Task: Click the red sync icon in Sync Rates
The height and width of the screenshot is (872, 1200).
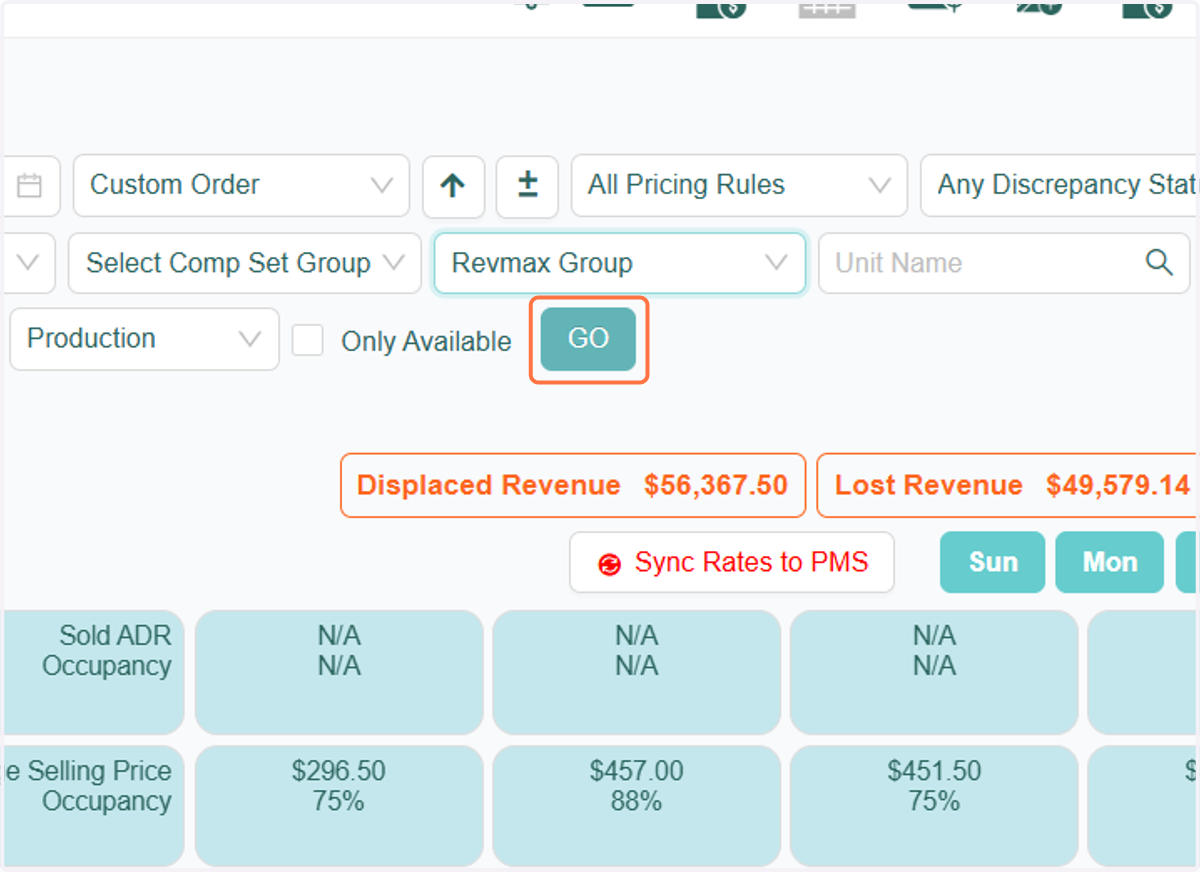Action: click(x=609, y=564)
